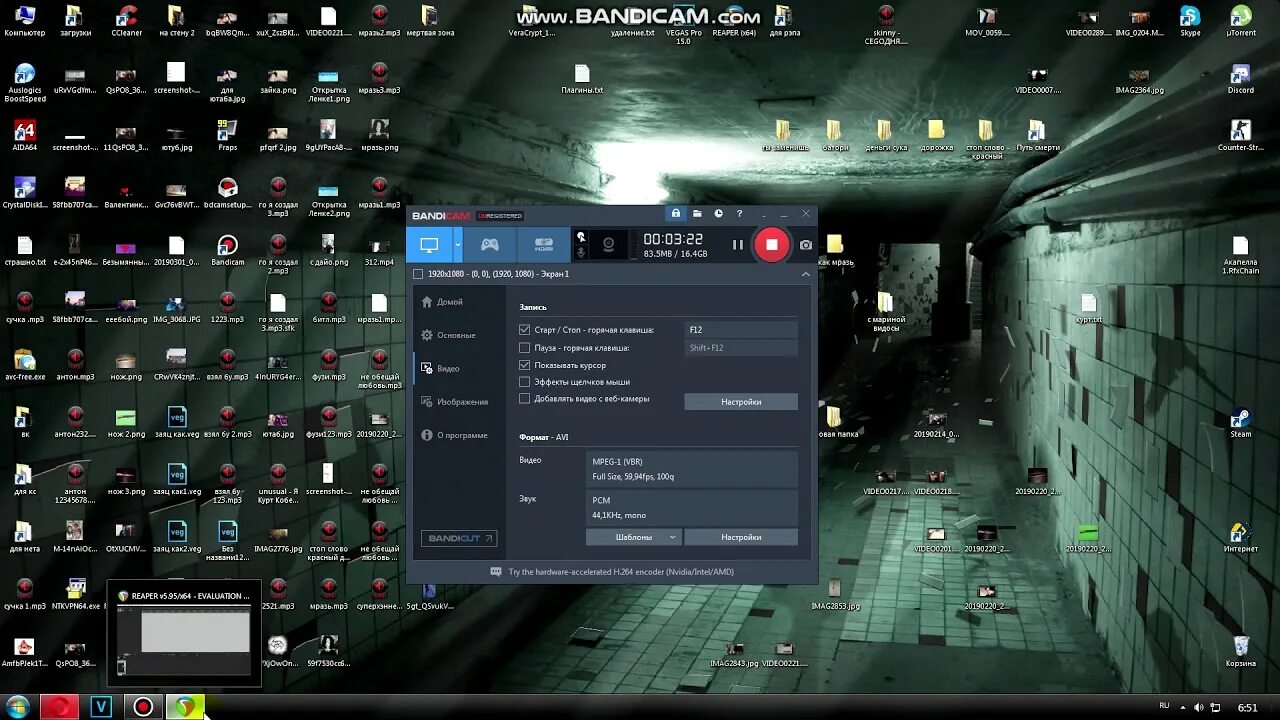The width and height of the screenshot is (1280, 720).
Task: Click the 6:51 clock in taskbar
Action: click(1247, 707)
